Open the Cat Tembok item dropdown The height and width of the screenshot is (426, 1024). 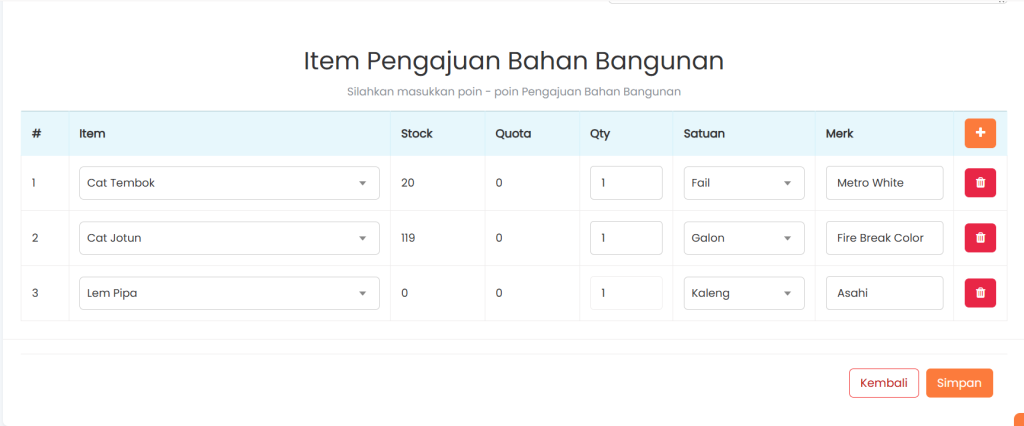coord(229,183)
